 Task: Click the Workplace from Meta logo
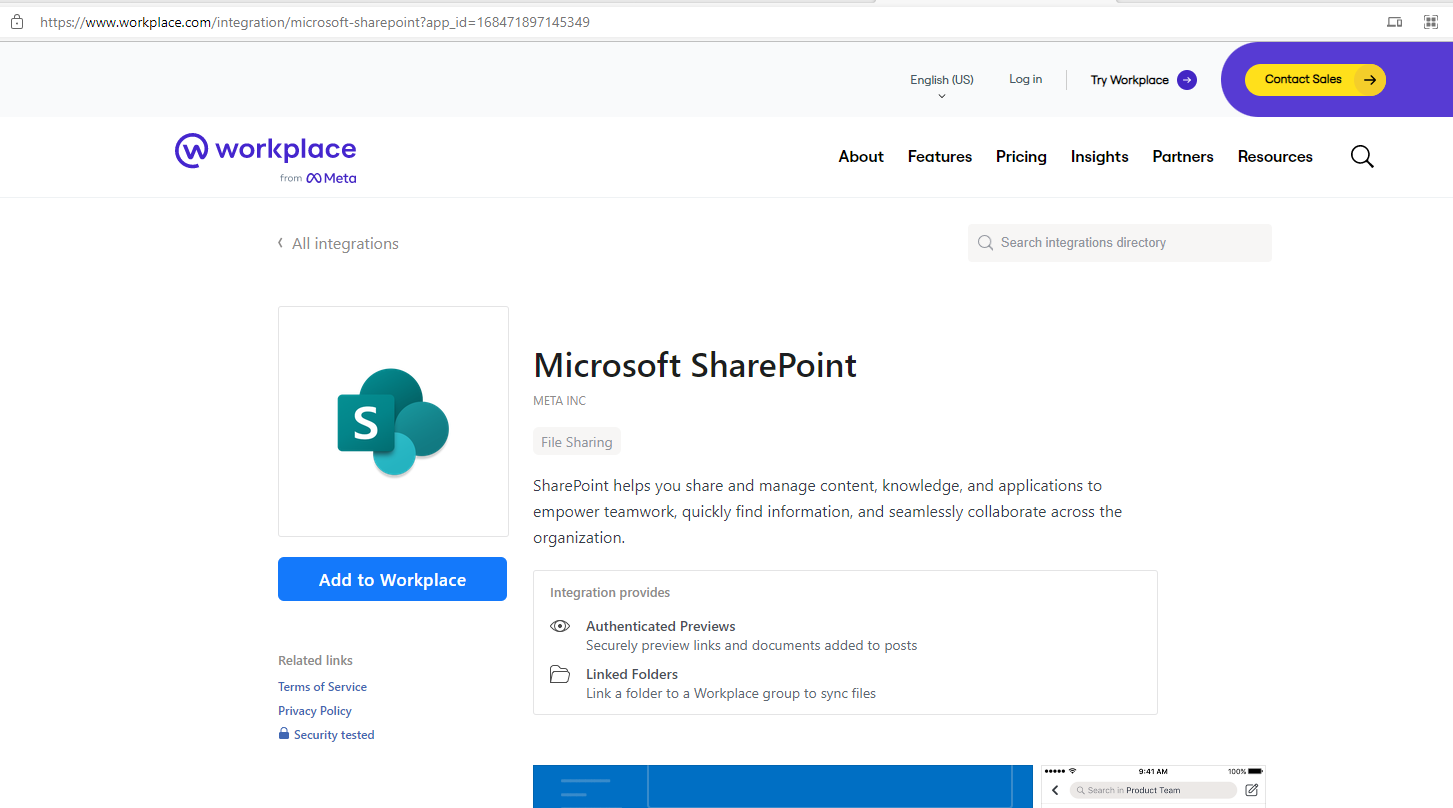coord(266,159)
